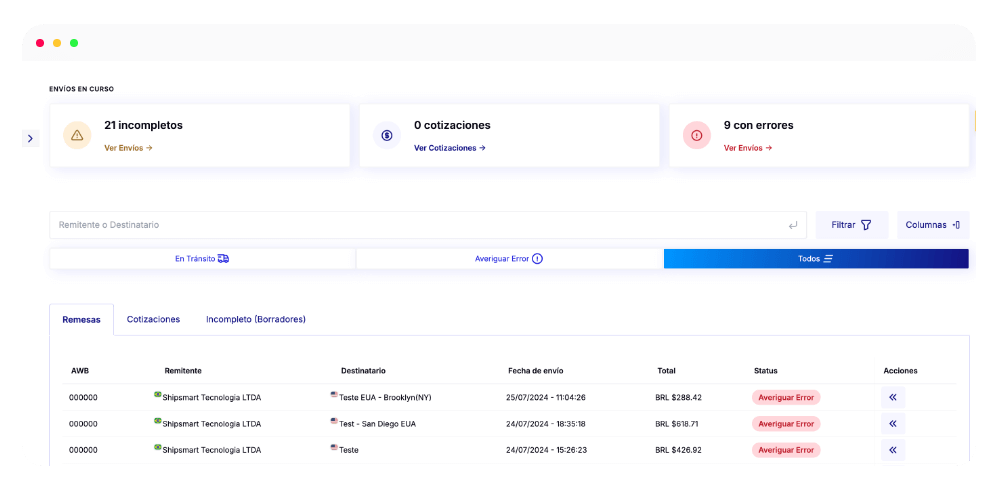
Task: Follow the Ver Cotizaciones link
Action: [449, 148]
